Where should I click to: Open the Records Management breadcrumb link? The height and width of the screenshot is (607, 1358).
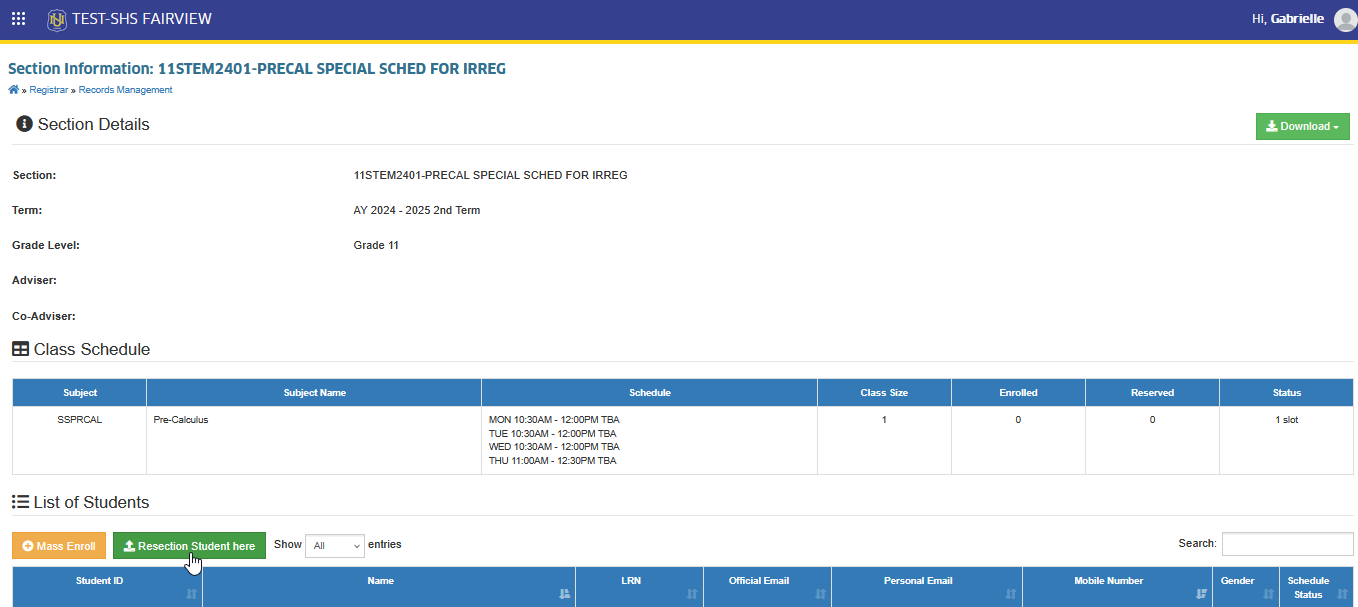[x=126, y=90]
